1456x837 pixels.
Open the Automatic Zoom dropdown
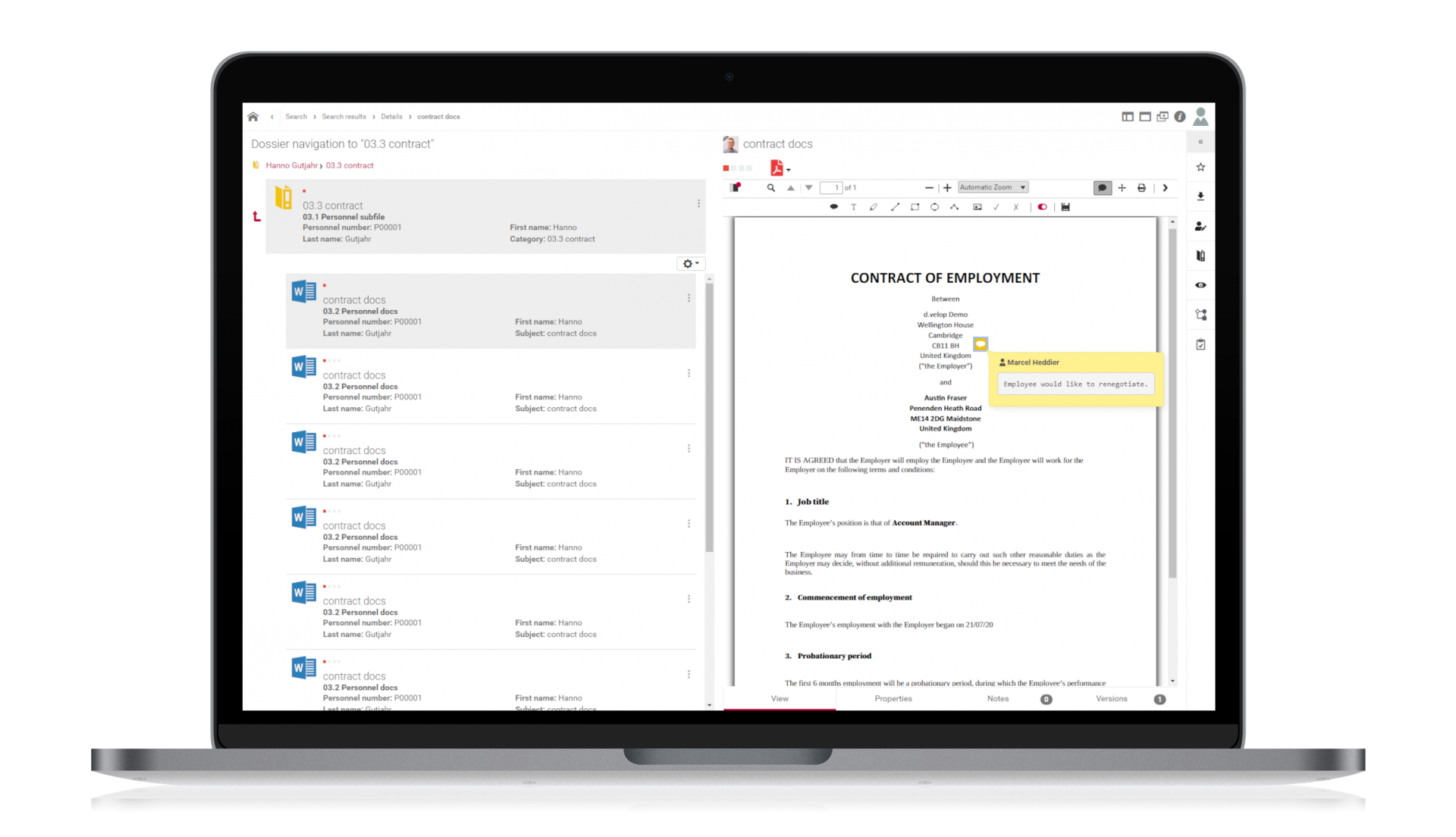click(993, 187)
